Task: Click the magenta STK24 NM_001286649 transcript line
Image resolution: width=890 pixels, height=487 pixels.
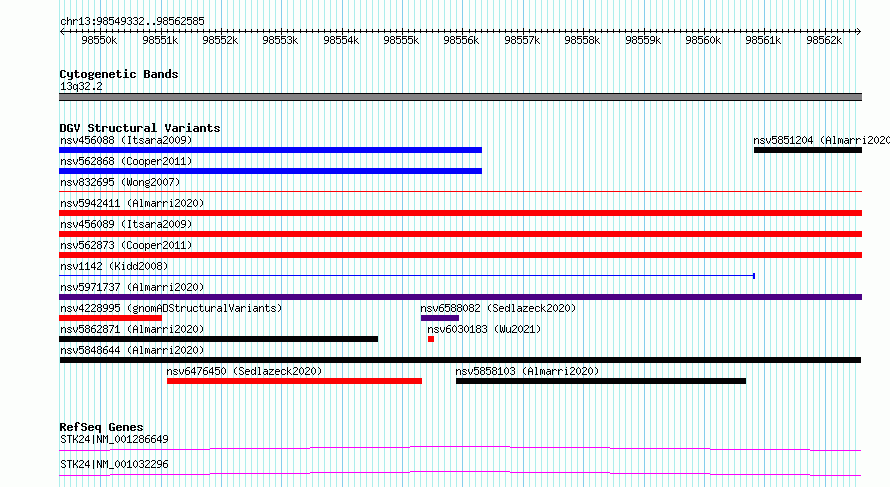Action: coord(460,448)
